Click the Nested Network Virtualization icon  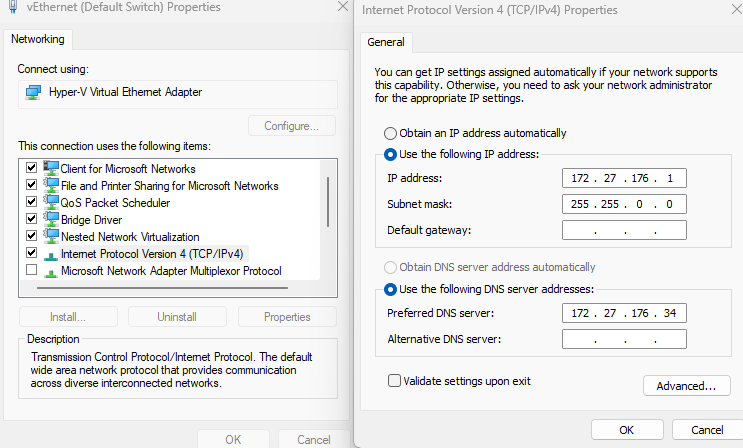[x=50, y=236]
